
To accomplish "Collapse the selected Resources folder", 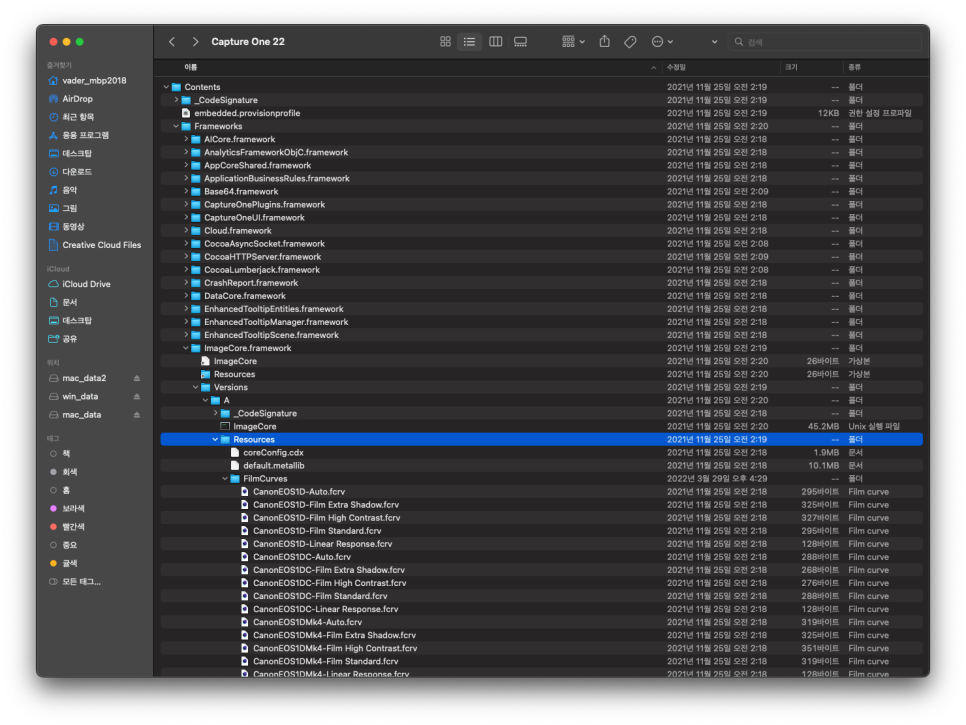I will [215, 440].
